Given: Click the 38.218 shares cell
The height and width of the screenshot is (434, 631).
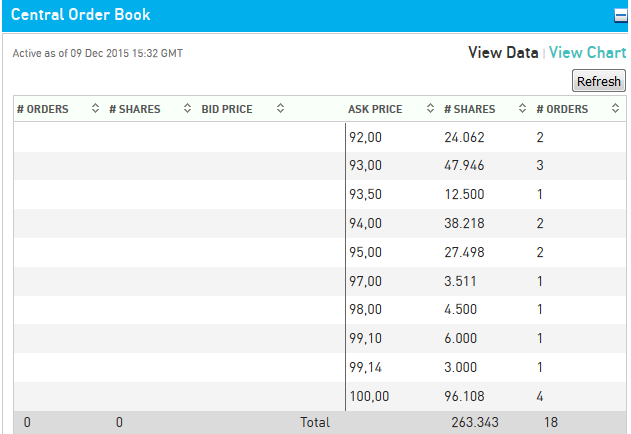Looking at the screenshot, I should point(464,224).
